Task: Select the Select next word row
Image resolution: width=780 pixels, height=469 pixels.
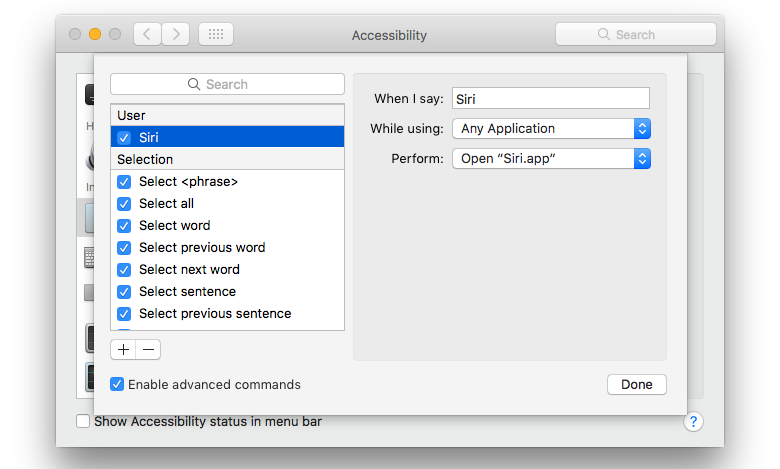Action: coord(189,270)
